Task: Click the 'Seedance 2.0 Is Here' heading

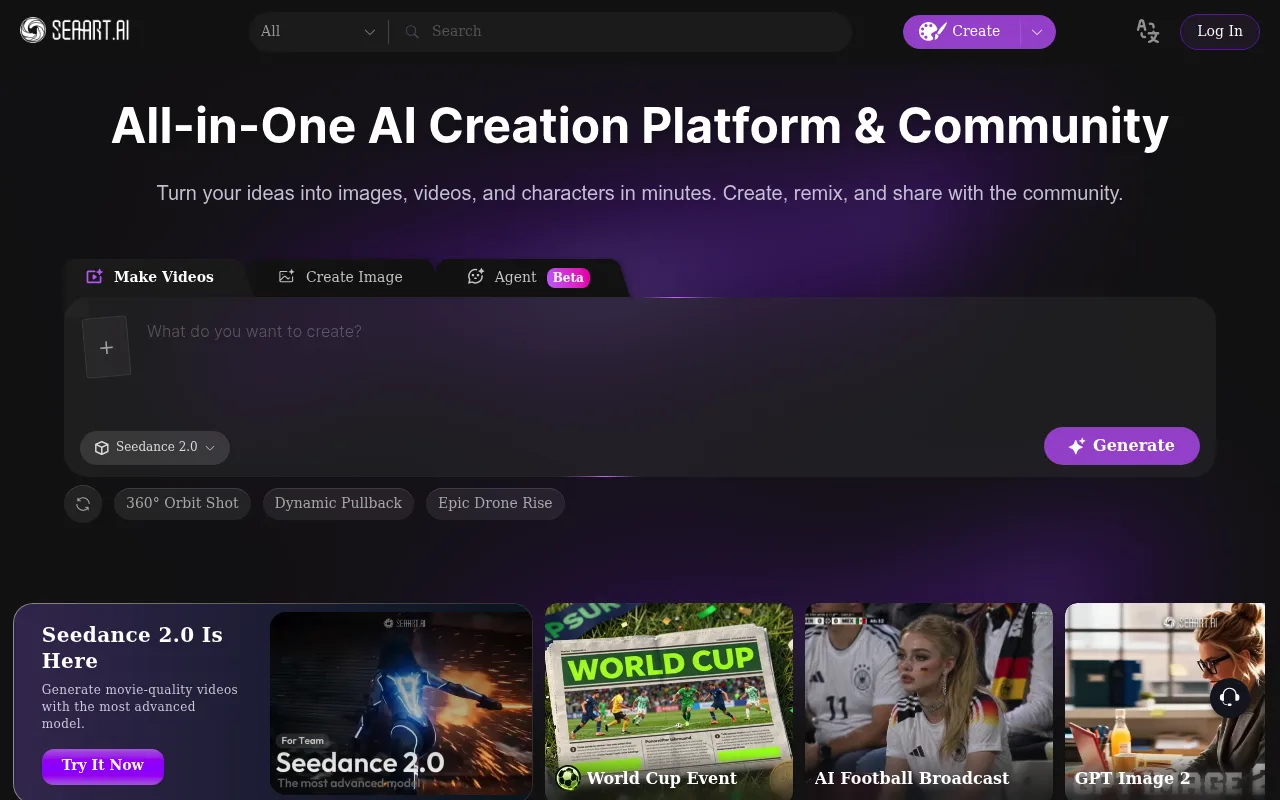Action: (132, 648)
